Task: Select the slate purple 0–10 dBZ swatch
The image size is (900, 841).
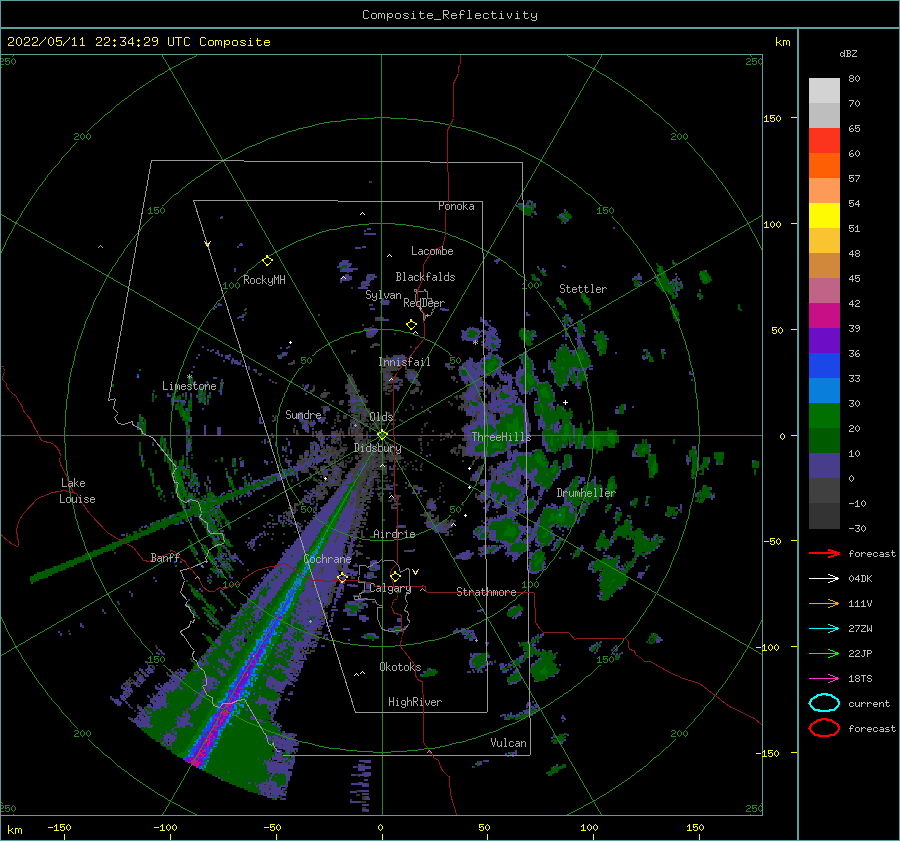Action: (824, 466)
